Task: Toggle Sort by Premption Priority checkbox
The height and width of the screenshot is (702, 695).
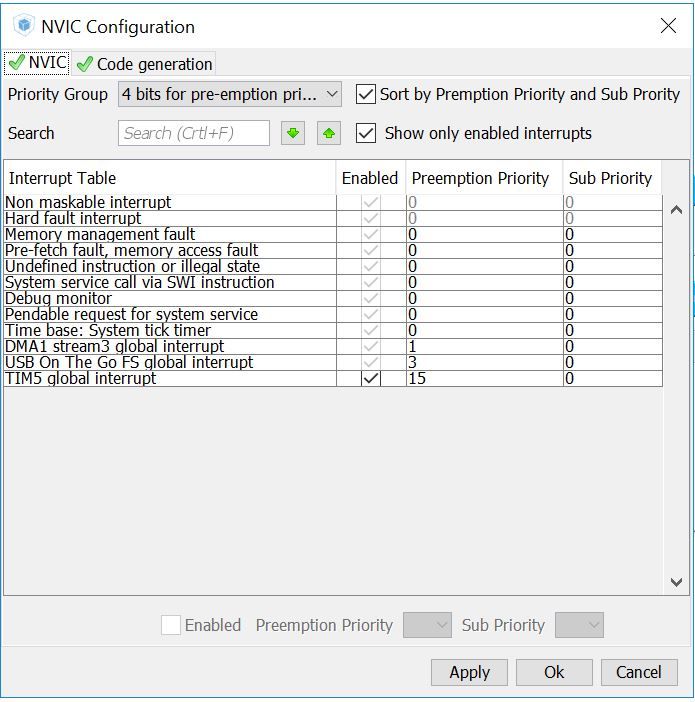Action: pos(366,94)
